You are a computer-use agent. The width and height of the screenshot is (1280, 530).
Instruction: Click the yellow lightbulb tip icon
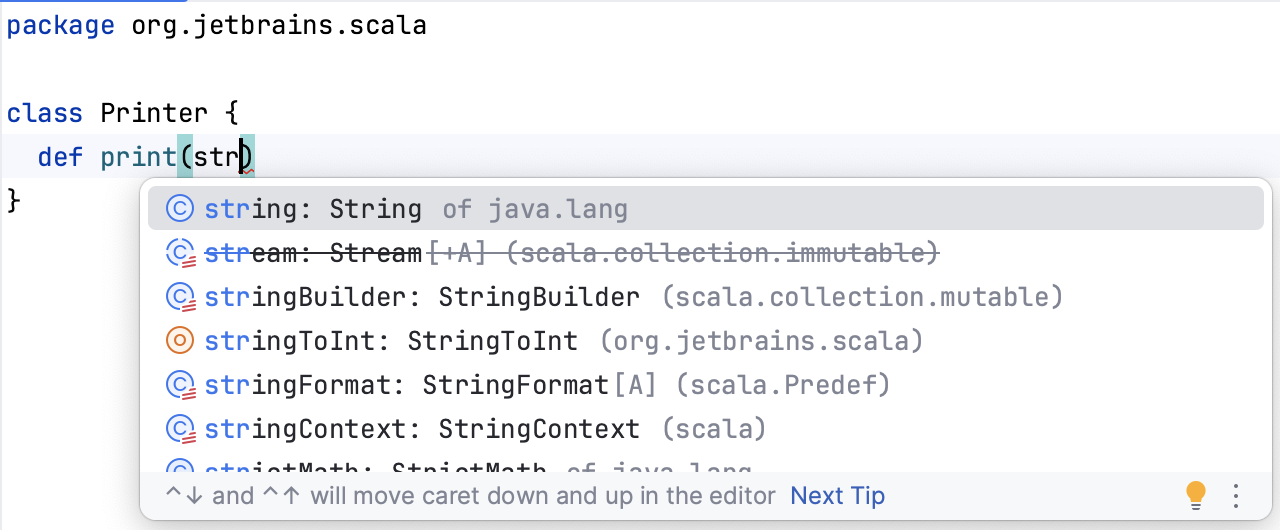tap(1195, 495)
